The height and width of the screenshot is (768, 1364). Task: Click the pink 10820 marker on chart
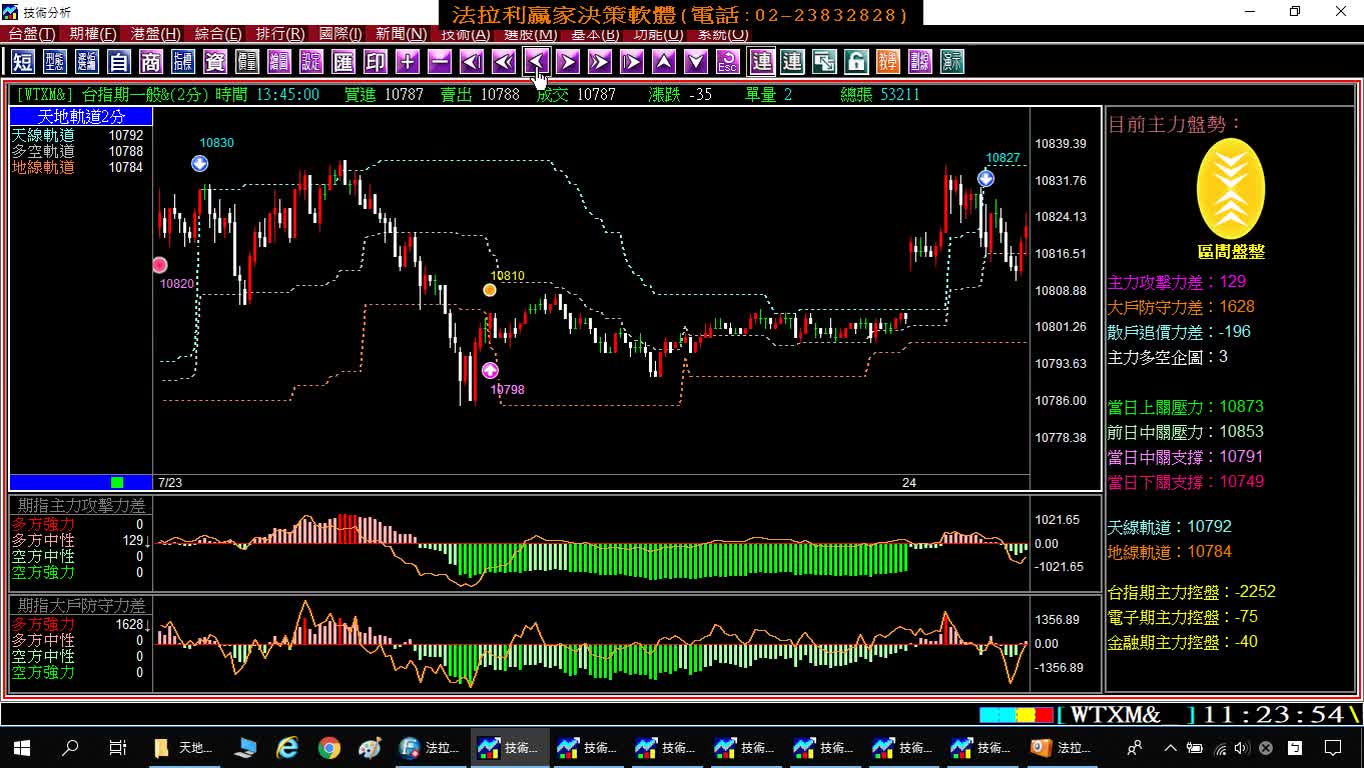(x=160, y=265)
